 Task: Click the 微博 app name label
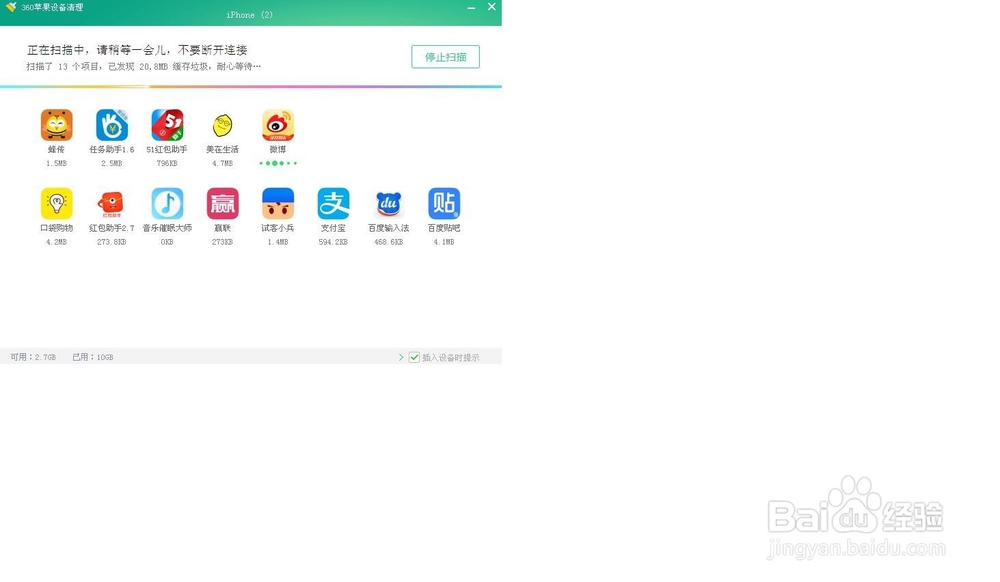(x=278, y=150)
